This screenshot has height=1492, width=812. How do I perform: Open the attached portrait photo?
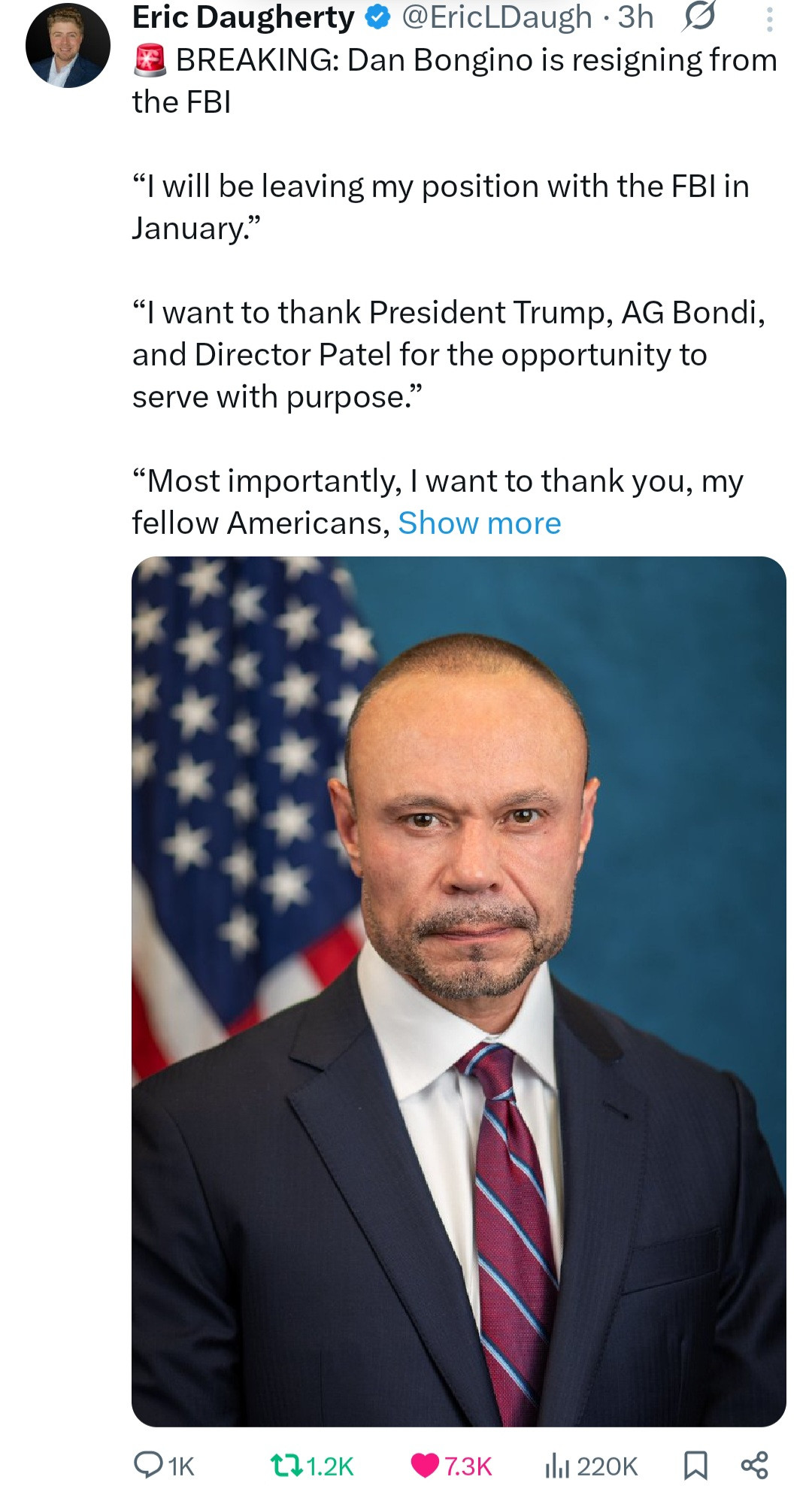[x=459, y=991]
